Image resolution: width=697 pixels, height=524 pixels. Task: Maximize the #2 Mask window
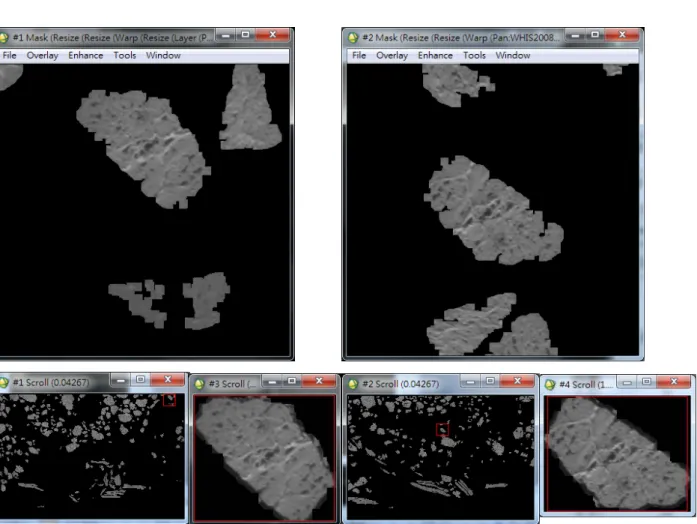[595, 35]
